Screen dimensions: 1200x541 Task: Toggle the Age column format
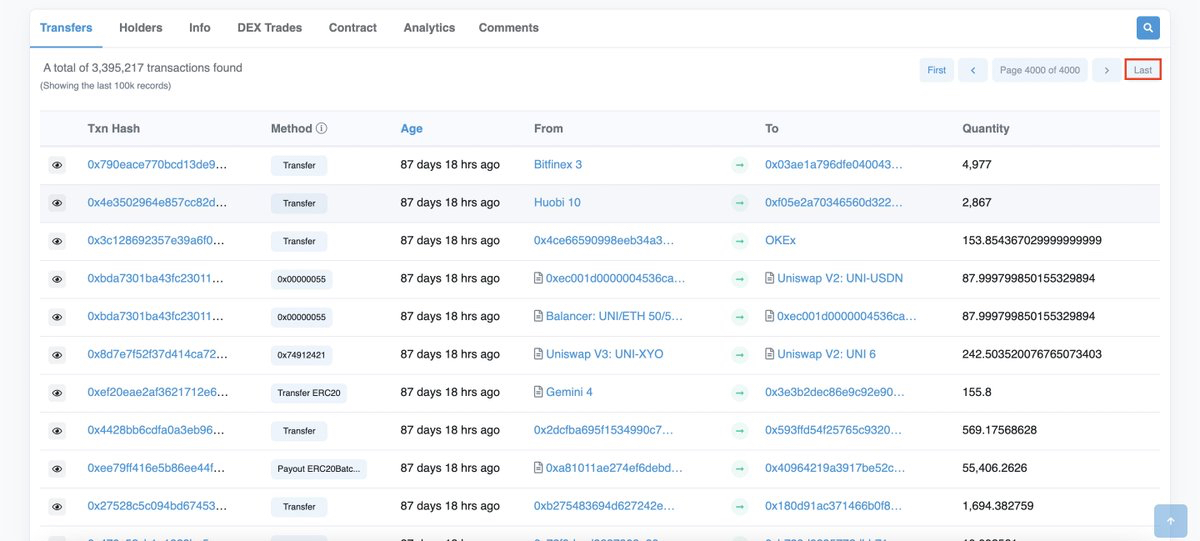pos(412,129)
